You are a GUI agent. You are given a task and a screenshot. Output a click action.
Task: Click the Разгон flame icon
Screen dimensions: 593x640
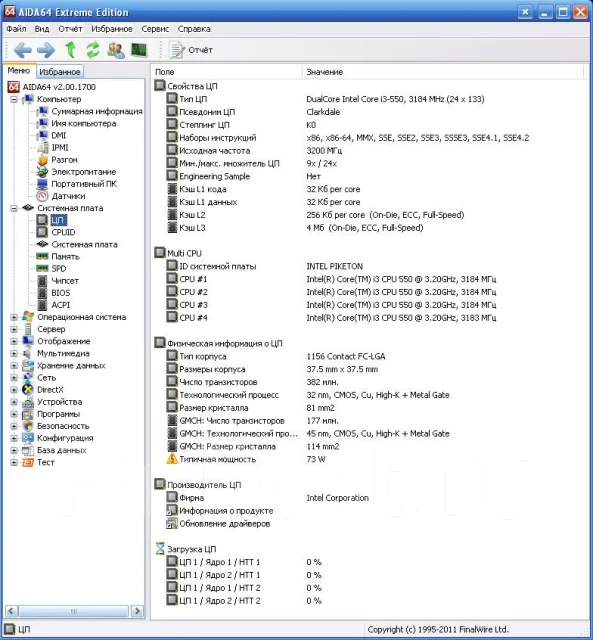pos(42,160)
